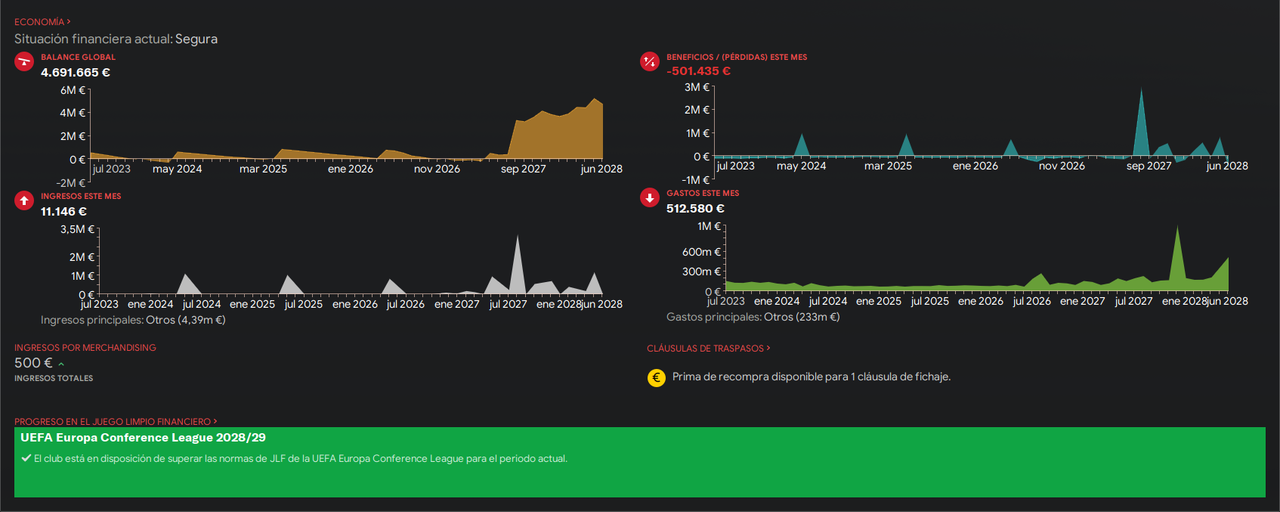Click 'sep 2027' on the Balance Global axis
This screenshot has height=512, width=1280.
click(x=523, y=169)
